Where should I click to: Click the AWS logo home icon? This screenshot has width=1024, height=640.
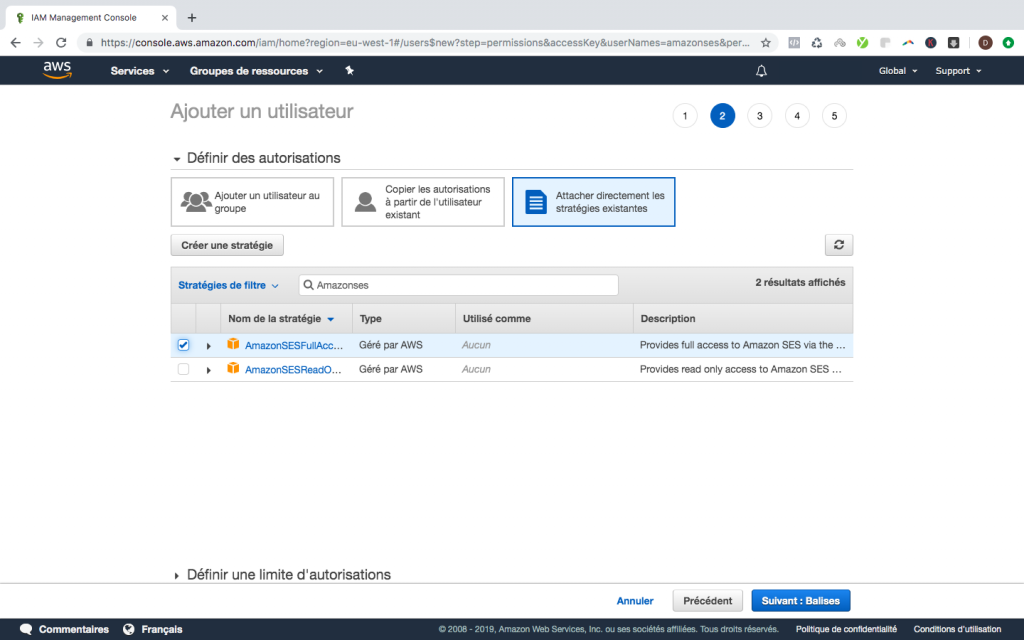(57, 70)
